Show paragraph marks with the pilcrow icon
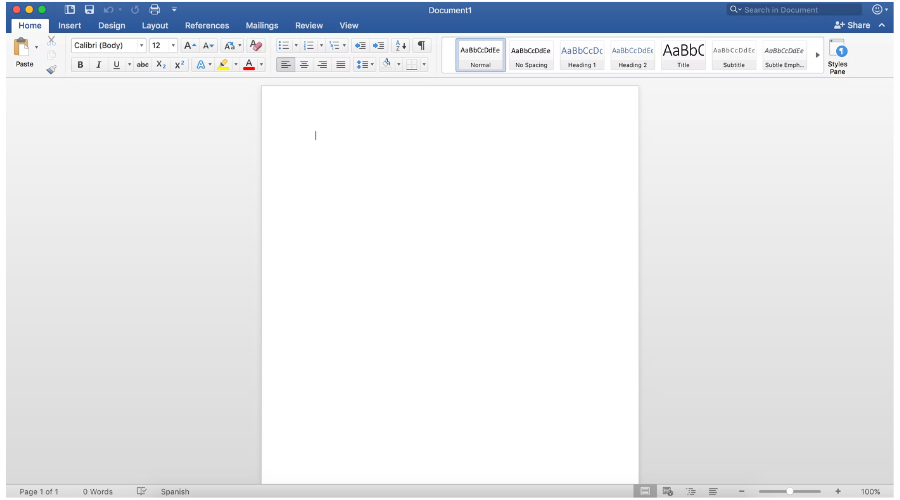The image size is (900, 500). pyautogui.click(x=421, y=46)
